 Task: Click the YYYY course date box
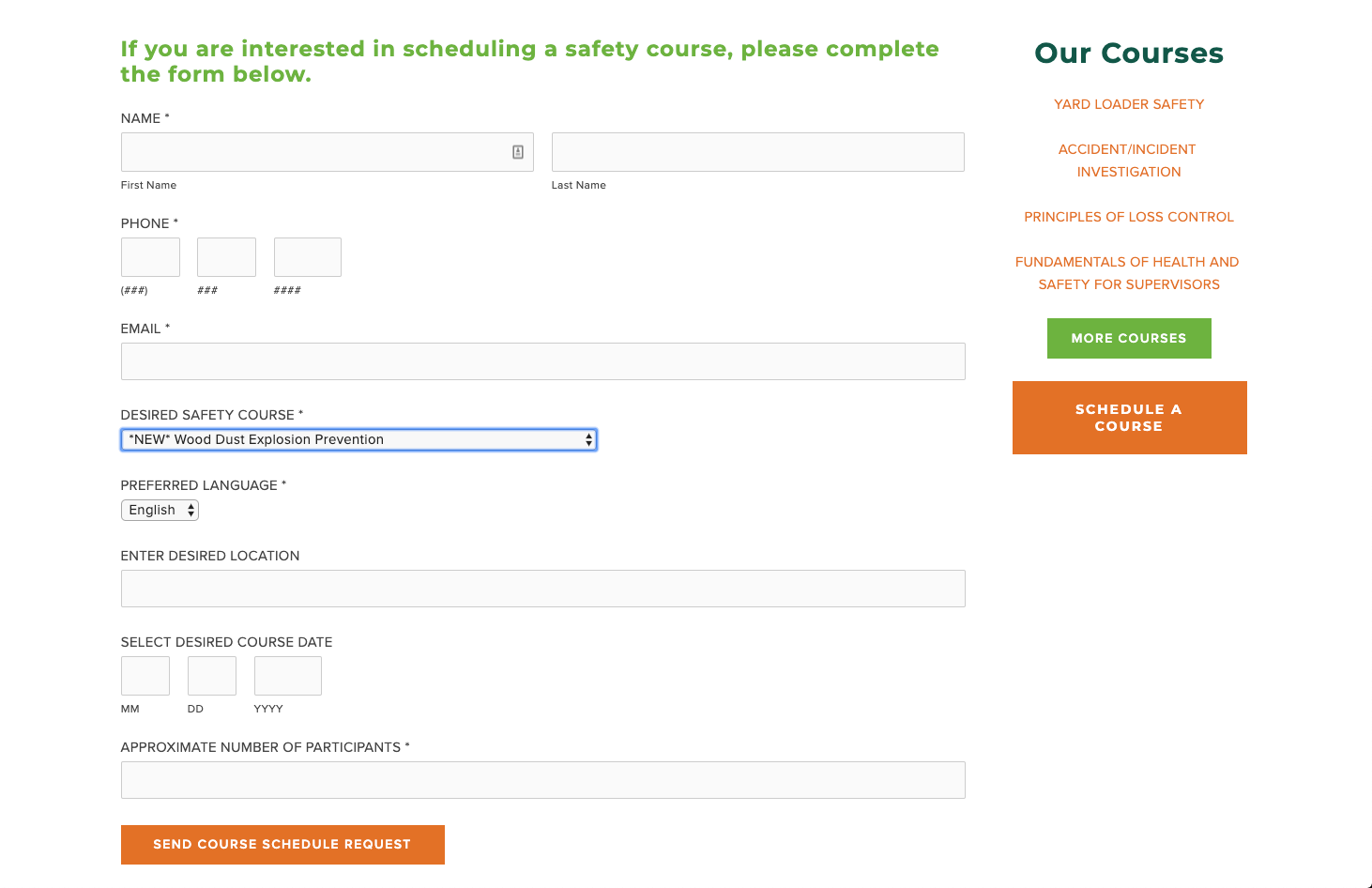pyautogui.click(x=287, y=676)
